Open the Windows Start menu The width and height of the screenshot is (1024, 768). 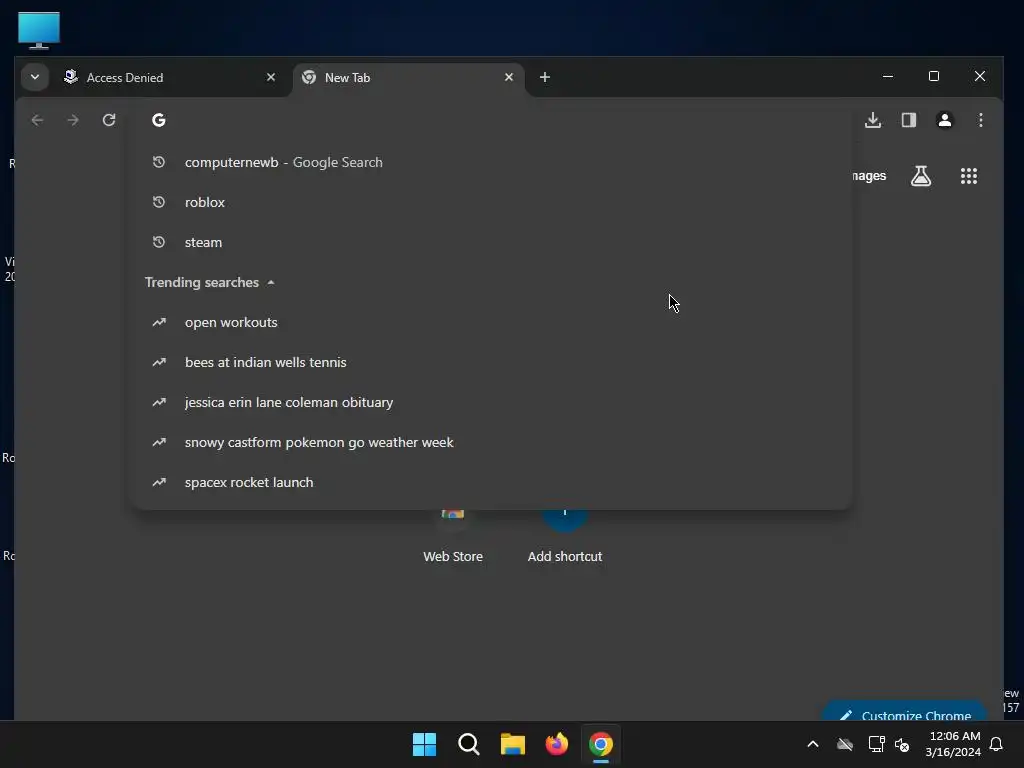coord(424,744)
